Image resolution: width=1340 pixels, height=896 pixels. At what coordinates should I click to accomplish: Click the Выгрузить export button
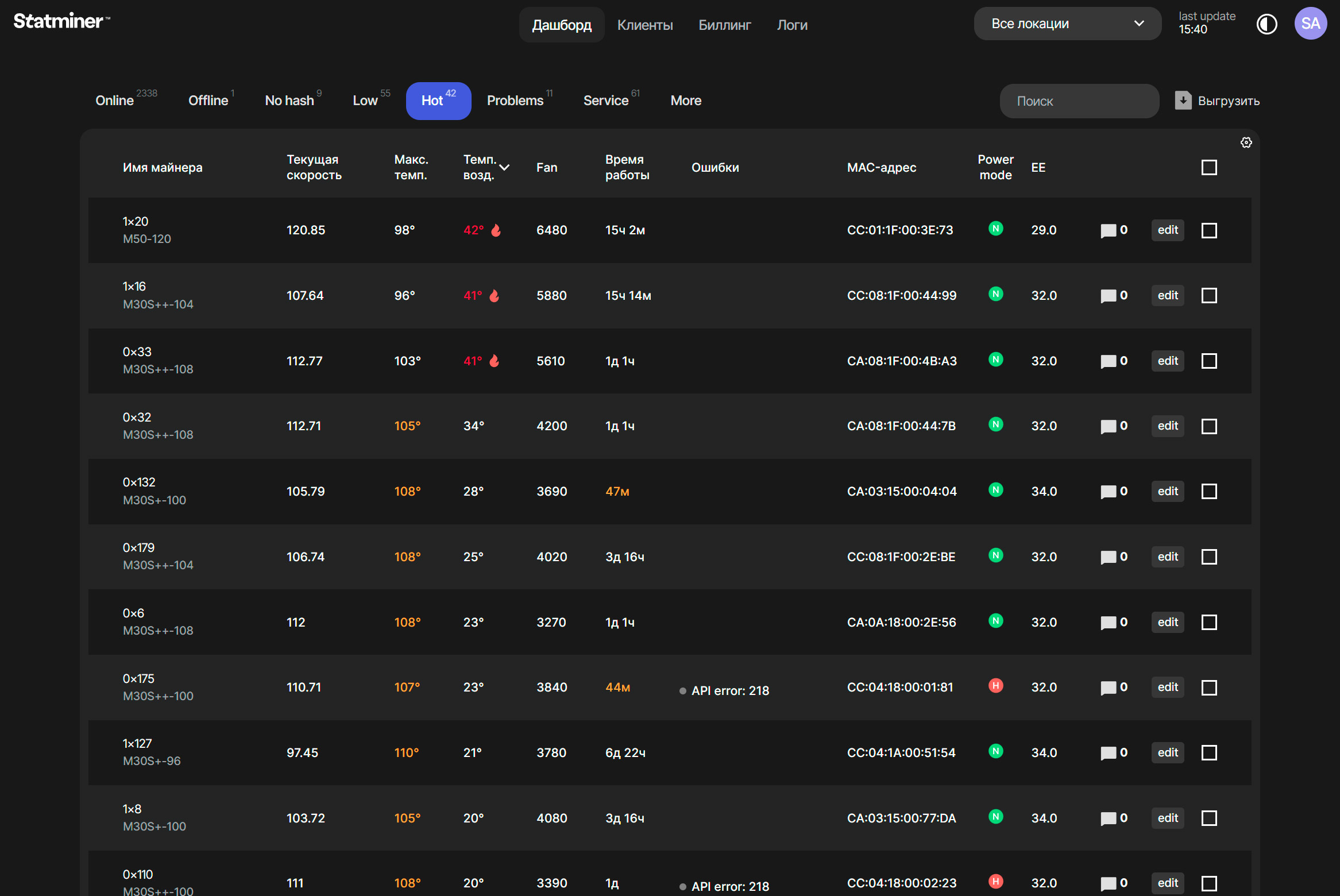coord(1217,101)
